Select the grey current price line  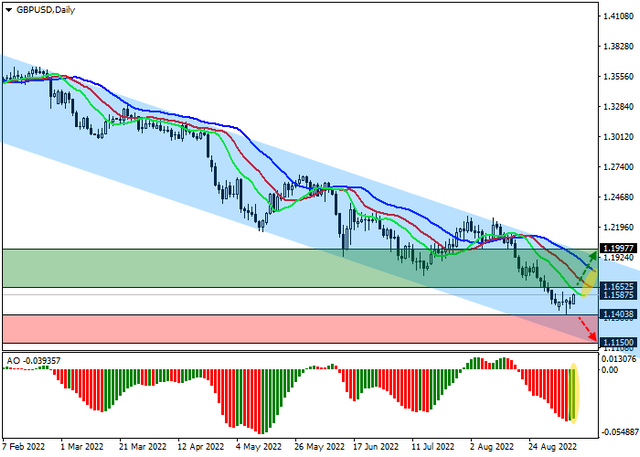pyautogui.click(x=300, y=295)
